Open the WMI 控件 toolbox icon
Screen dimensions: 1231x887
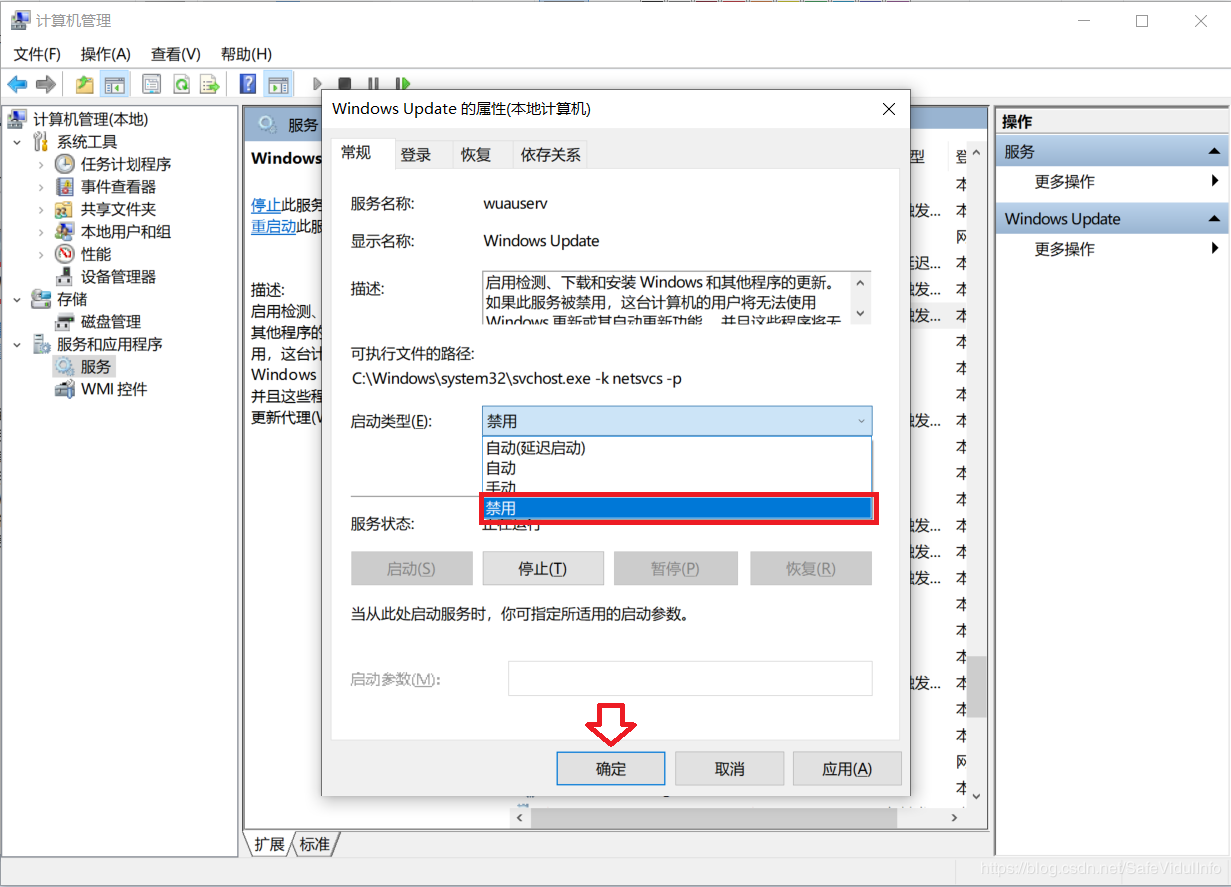(65, 389)
